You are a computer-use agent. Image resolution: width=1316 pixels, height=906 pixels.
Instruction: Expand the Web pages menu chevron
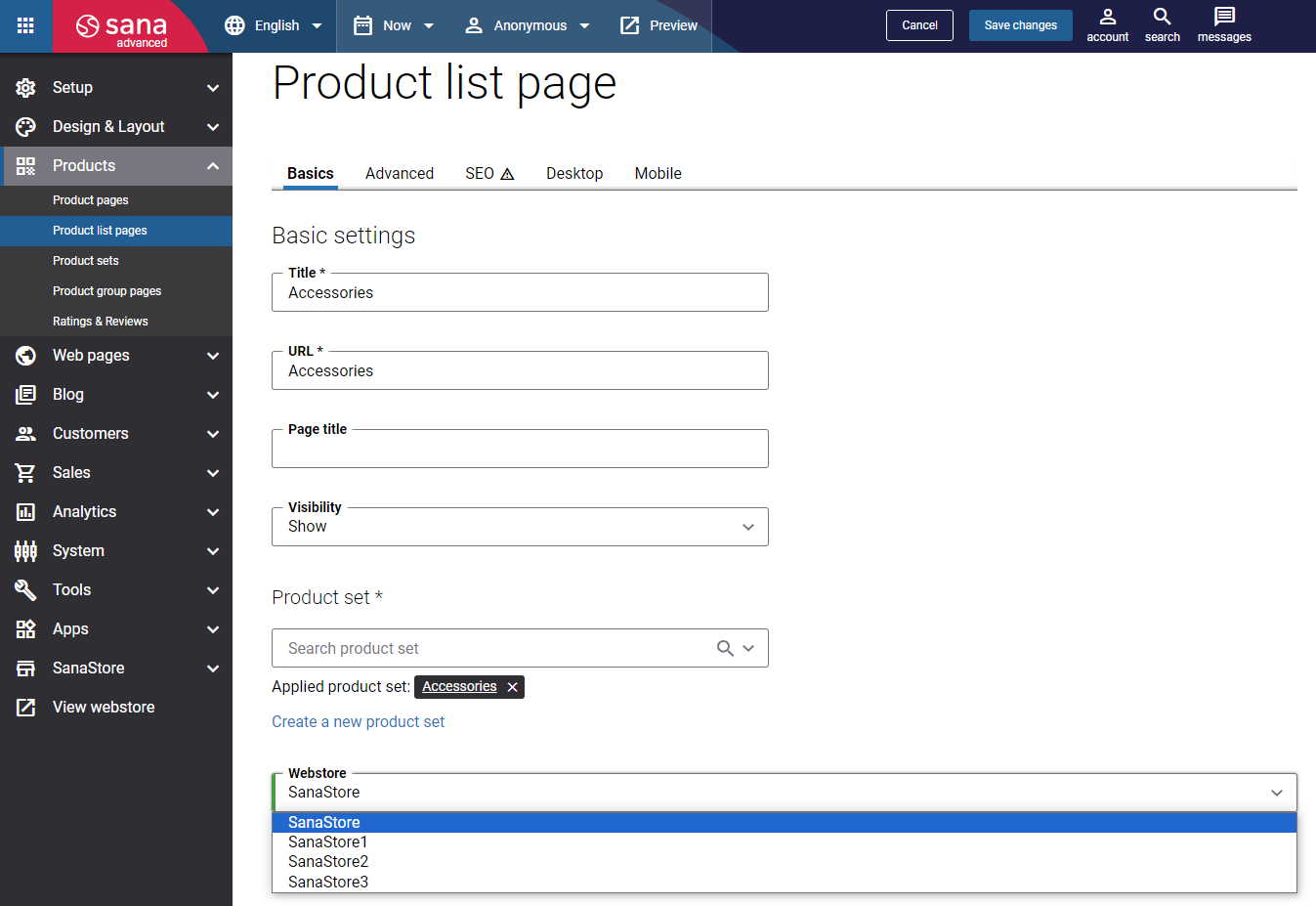pos(213,356)
